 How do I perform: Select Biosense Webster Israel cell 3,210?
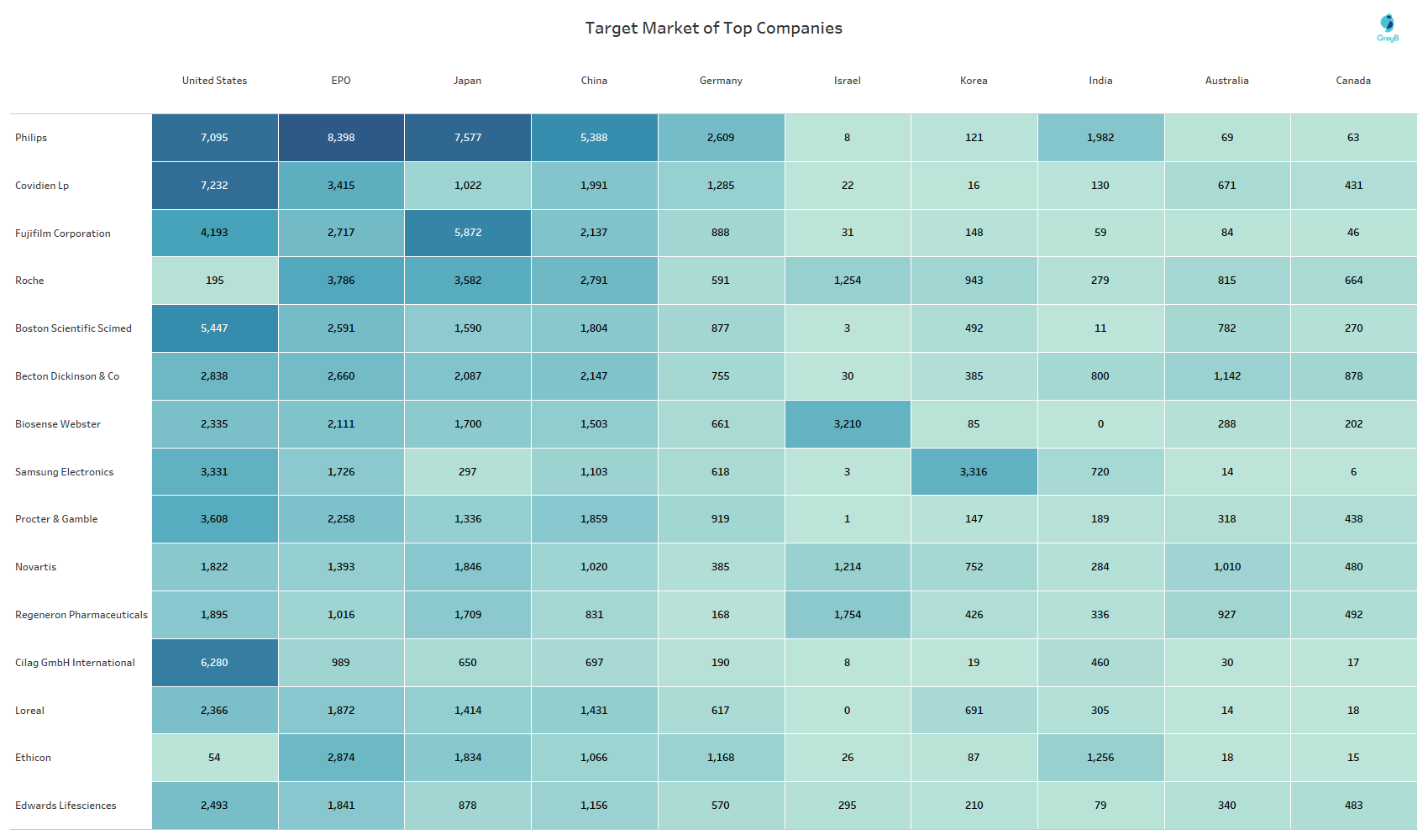pos(848,424)
